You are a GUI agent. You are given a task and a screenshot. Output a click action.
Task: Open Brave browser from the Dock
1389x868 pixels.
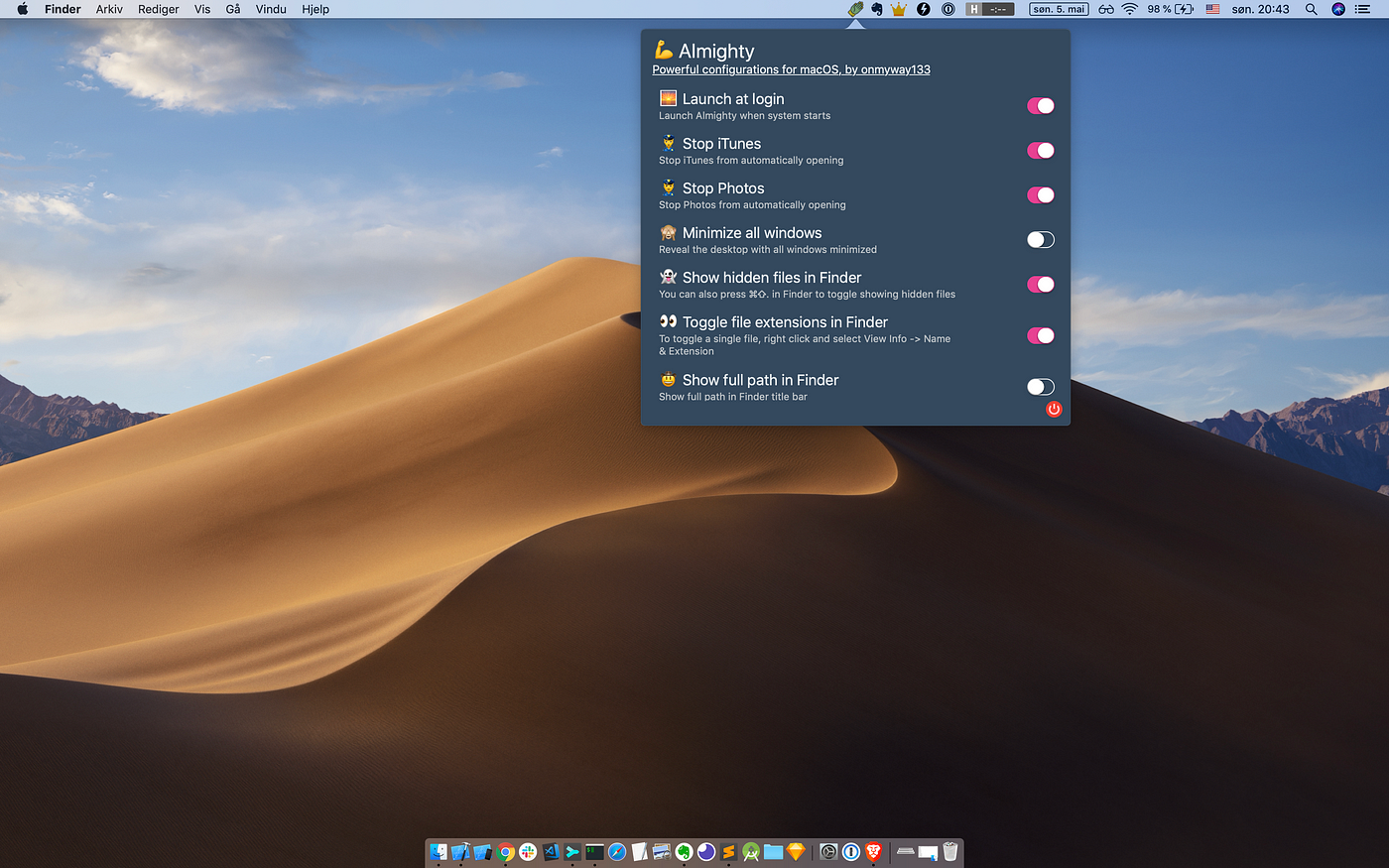pyautogui.click(x=873, y=851)
